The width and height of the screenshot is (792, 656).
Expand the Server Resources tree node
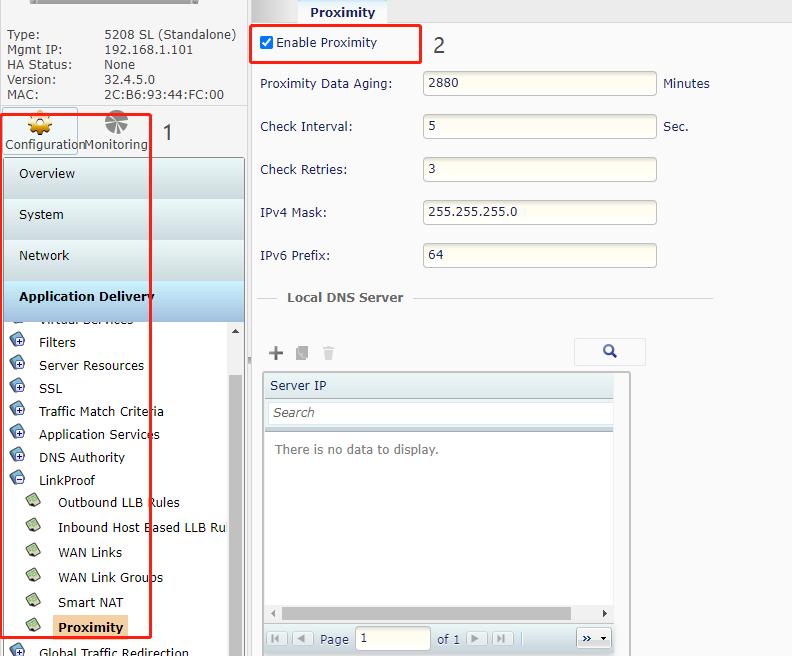(x=18, y=363)
